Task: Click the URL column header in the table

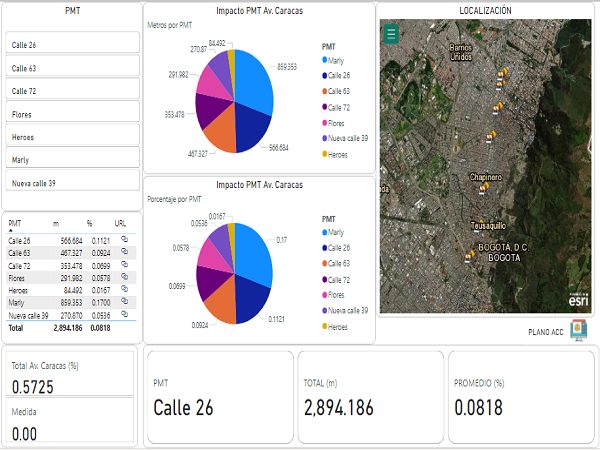Action: [x=120, y=223]
